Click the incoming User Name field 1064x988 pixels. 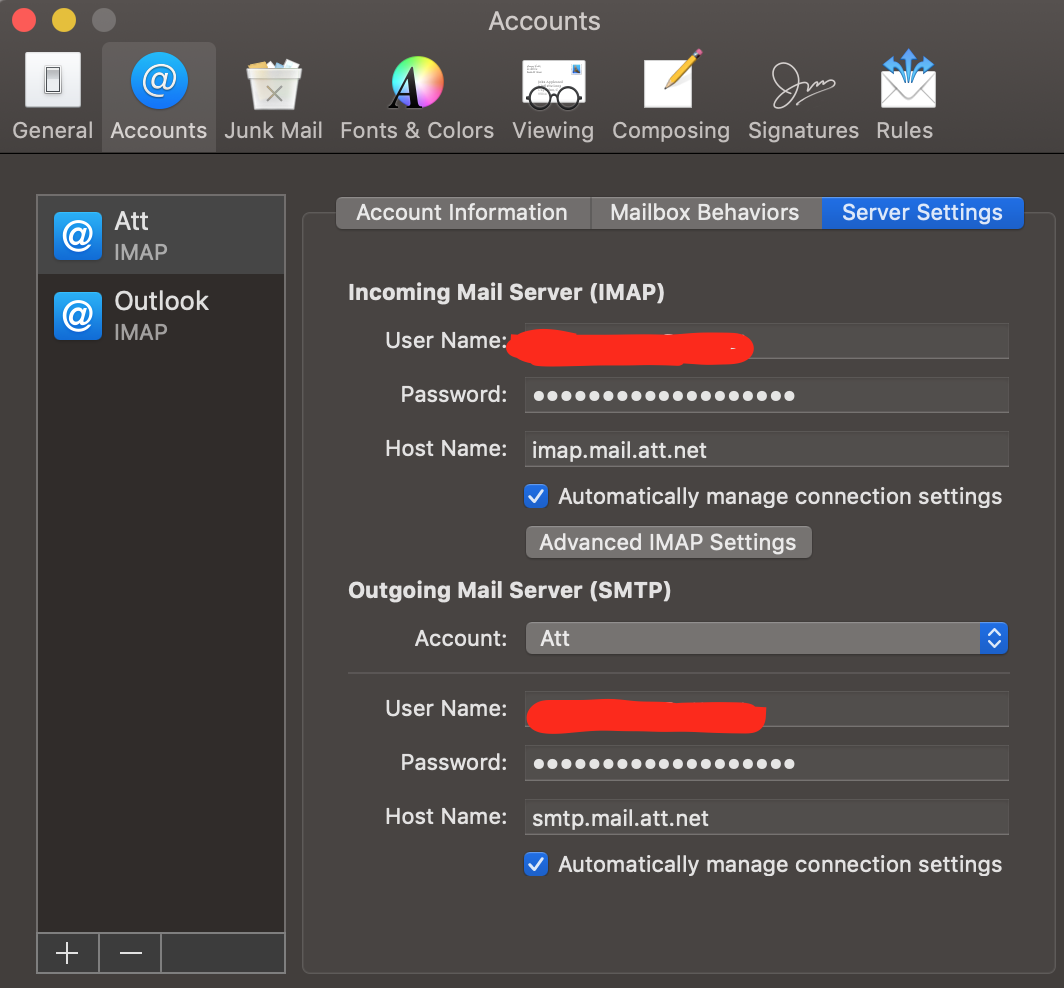tap(766, 341)
